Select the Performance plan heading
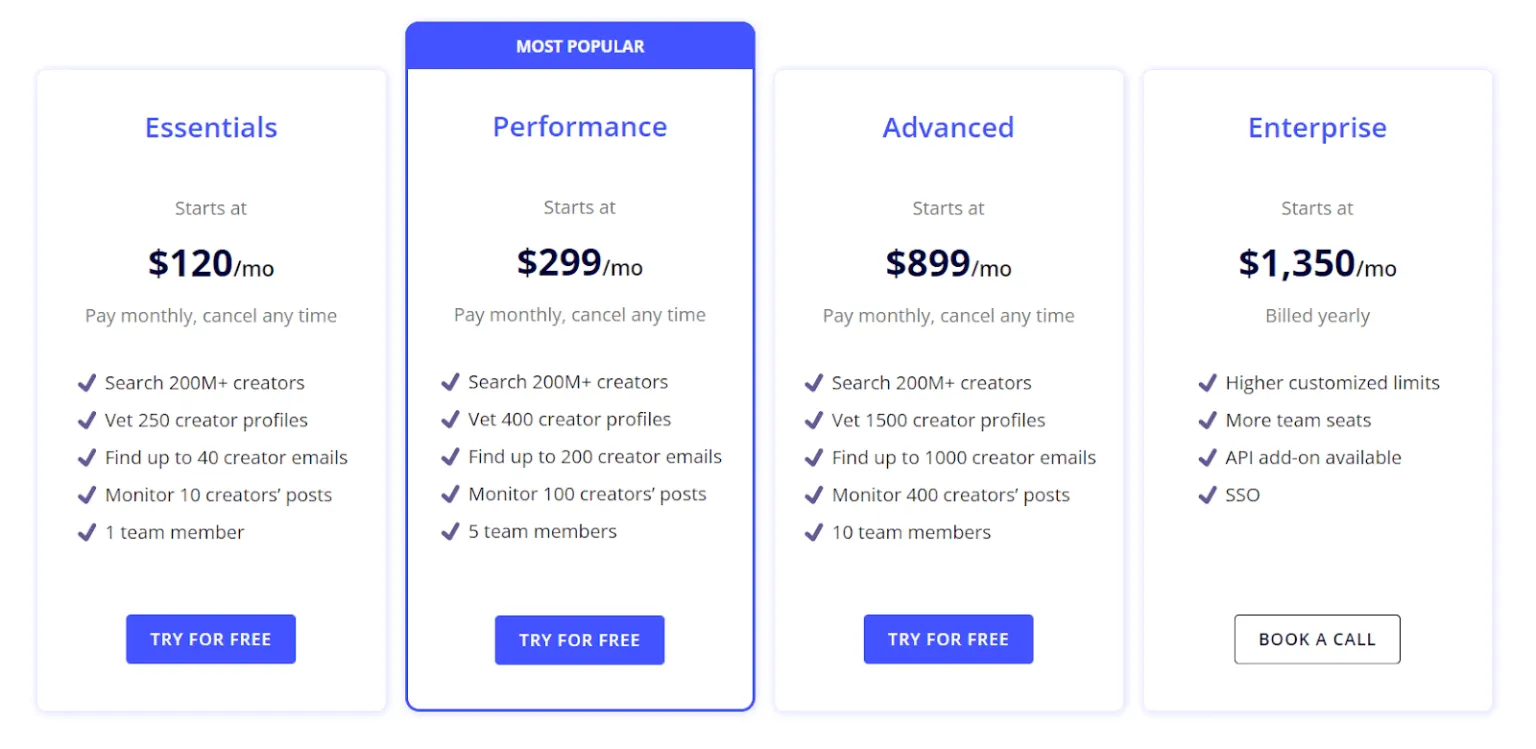This screenshot has width=1536, height=749. 580,127
